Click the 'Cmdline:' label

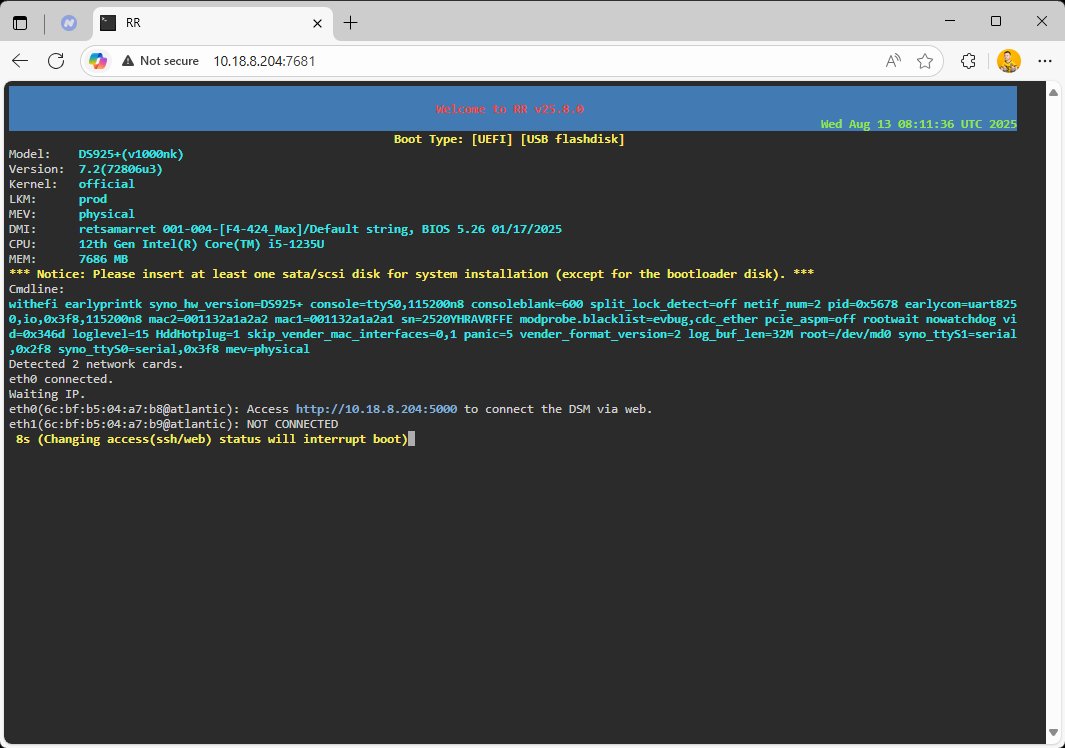tap(37, 289)
